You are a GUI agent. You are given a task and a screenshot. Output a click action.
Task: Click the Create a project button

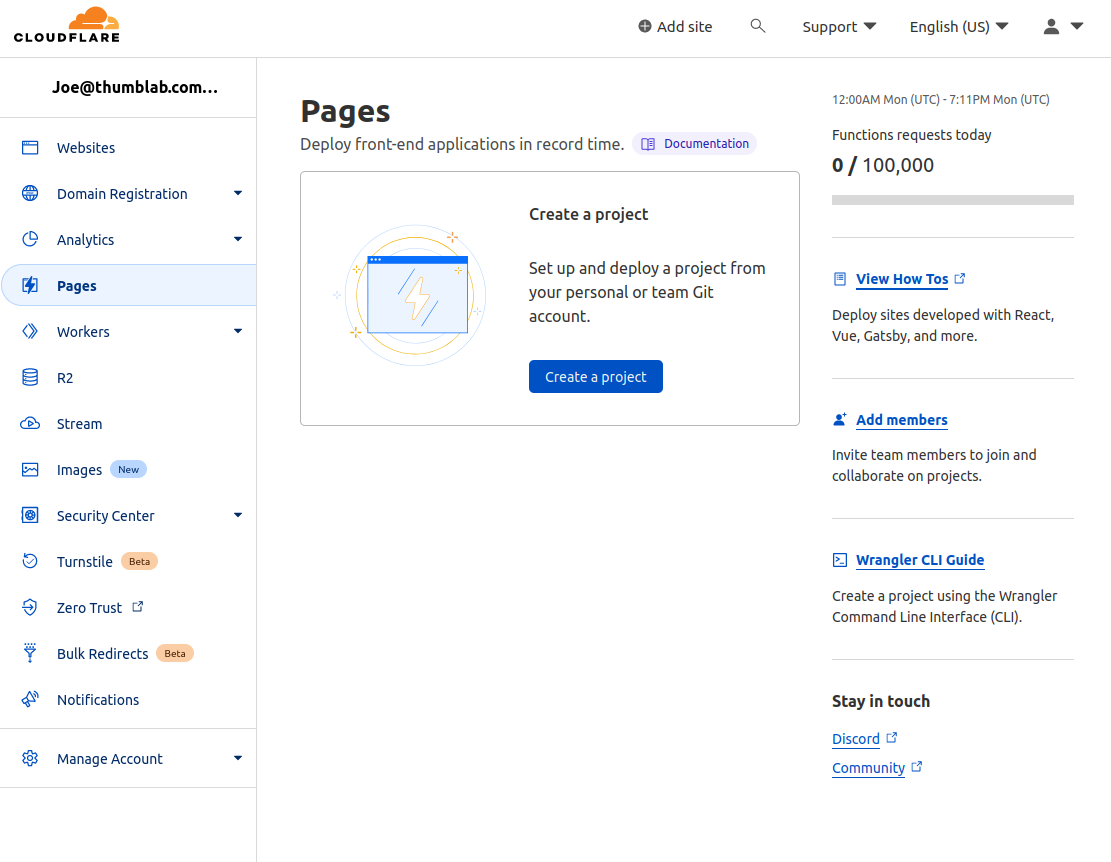pos(596,377)
